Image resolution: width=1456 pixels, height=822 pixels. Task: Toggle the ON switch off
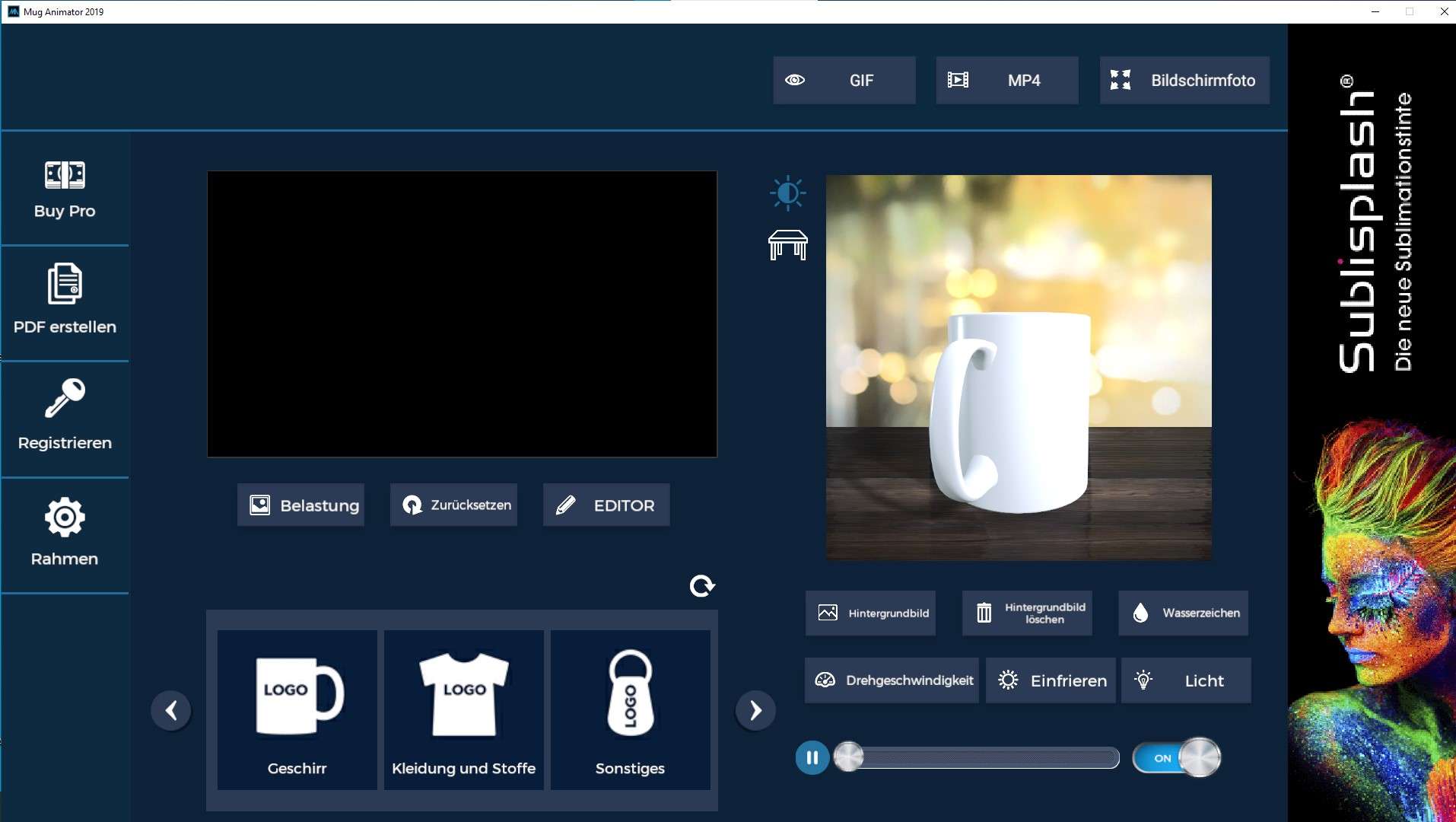point(1177,757)
